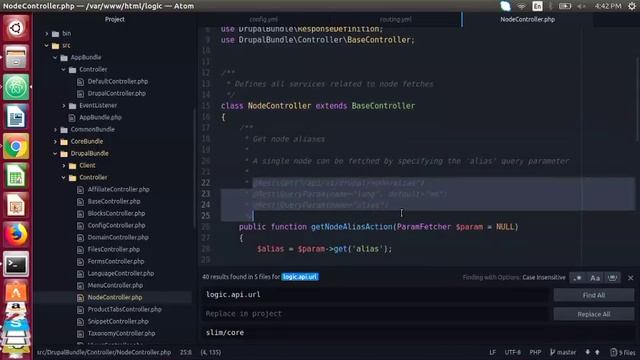
Task: Launch Google Chrome from dock
Action: click(16, 146)
